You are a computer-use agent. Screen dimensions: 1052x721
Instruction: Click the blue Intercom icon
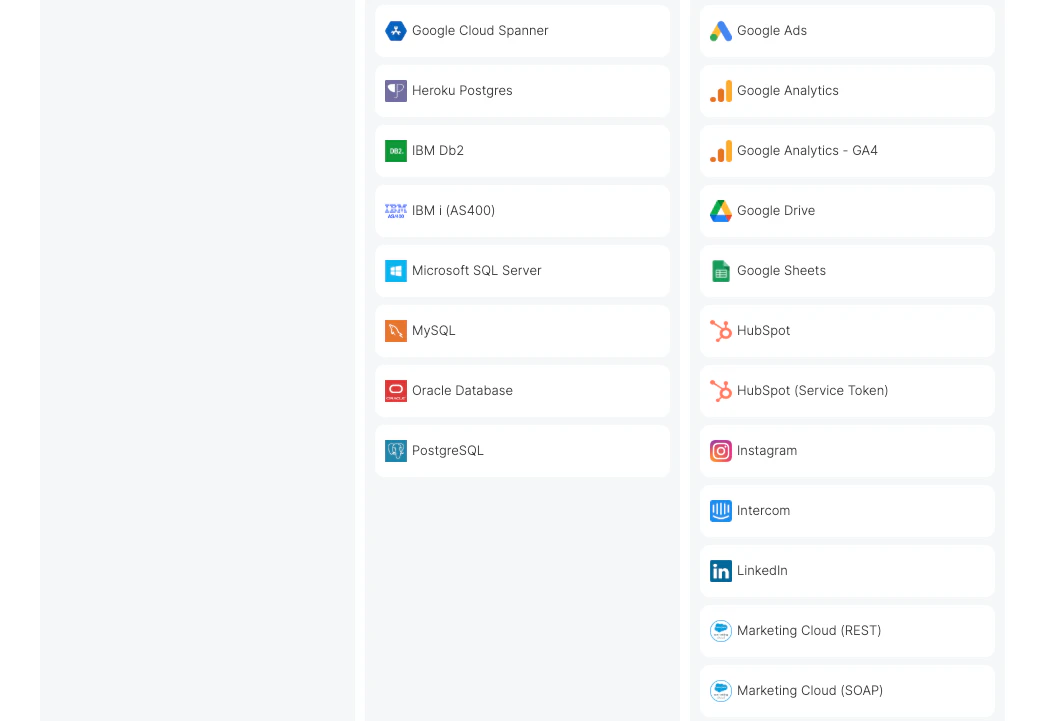coord(721,511)
